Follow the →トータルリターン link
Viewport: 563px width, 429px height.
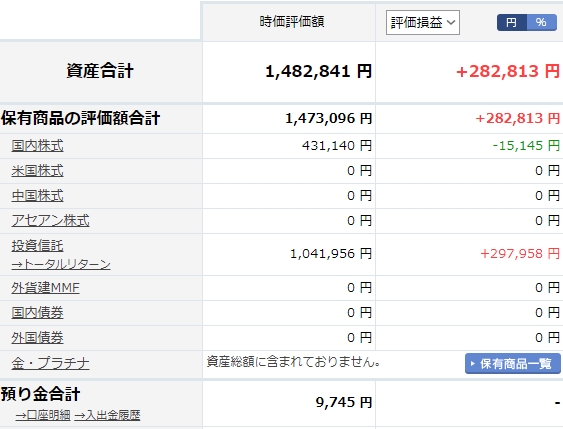[61, 265]
